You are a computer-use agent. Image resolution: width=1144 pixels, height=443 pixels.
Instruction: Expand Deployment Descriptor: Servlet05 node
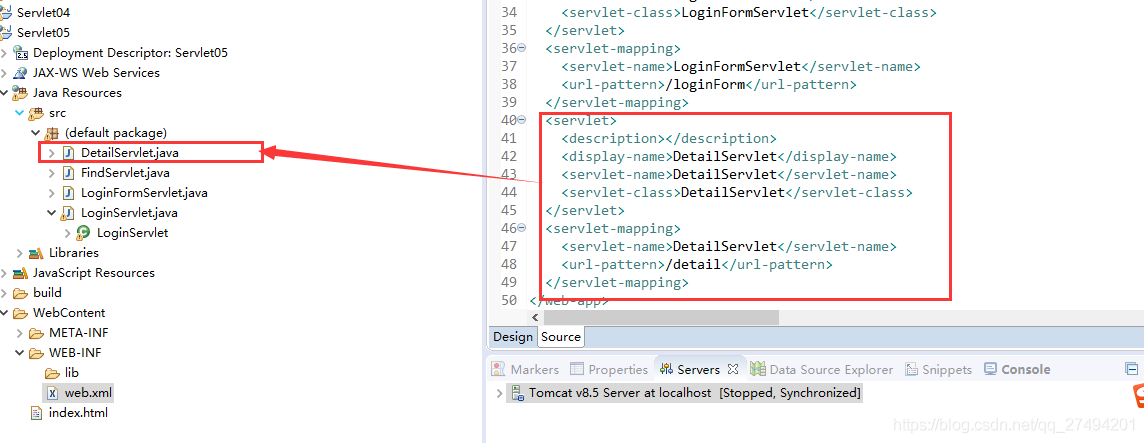point(4,53)
